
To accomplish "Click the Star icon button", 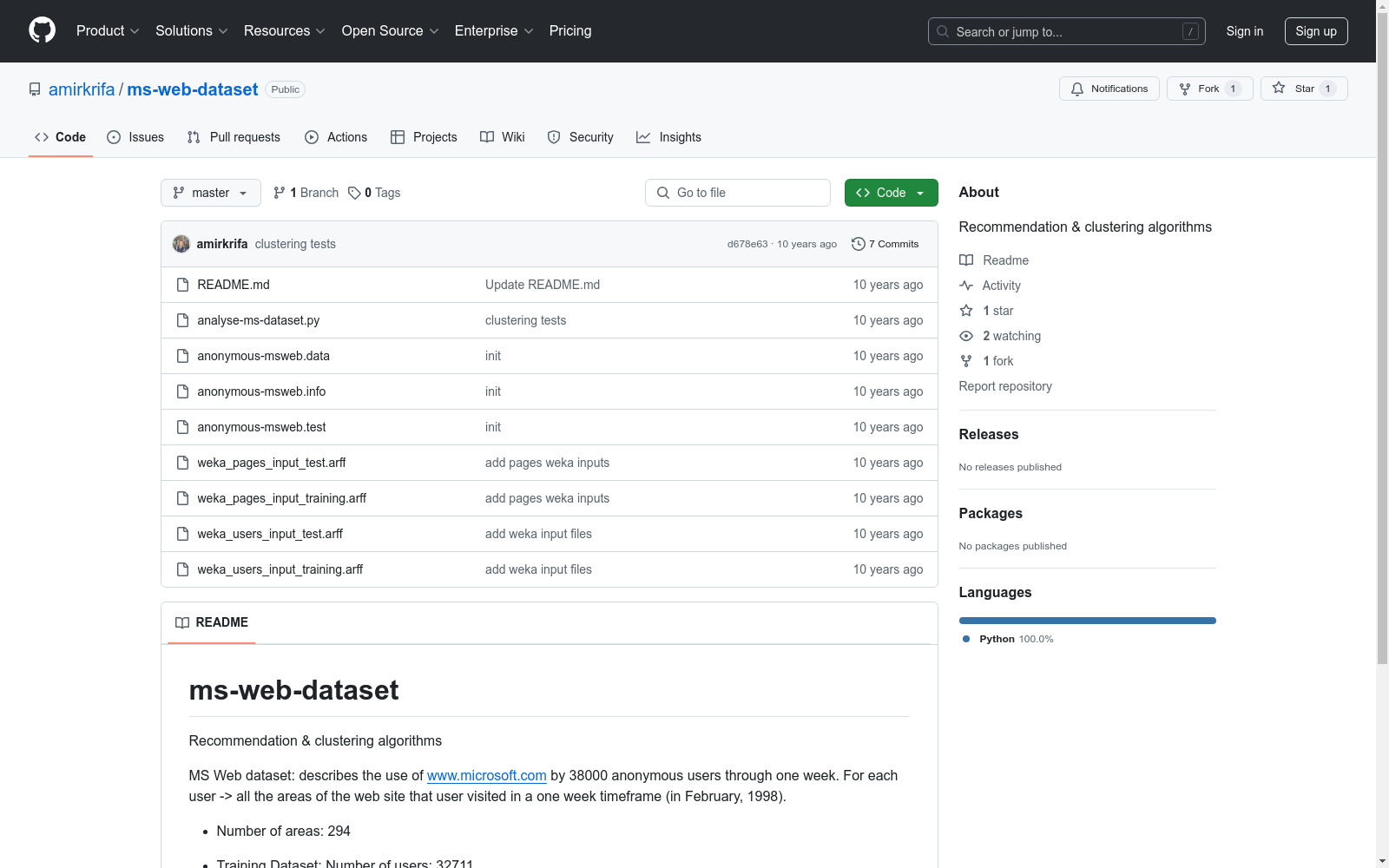I will point(1279,88).
